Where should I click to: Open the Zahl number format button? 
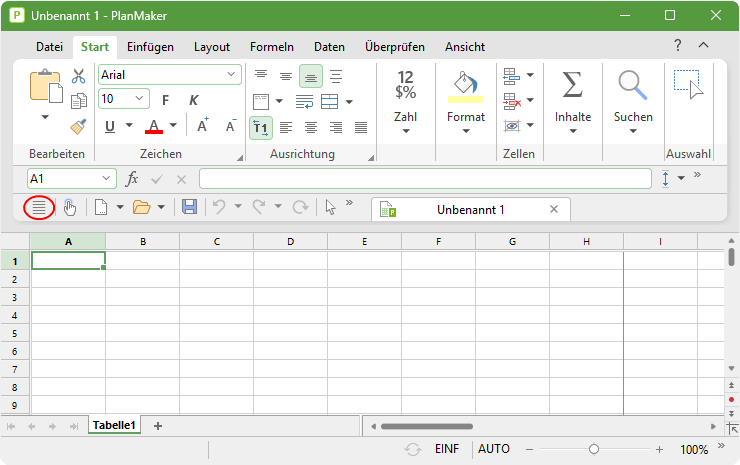click(x=405, y=101)
